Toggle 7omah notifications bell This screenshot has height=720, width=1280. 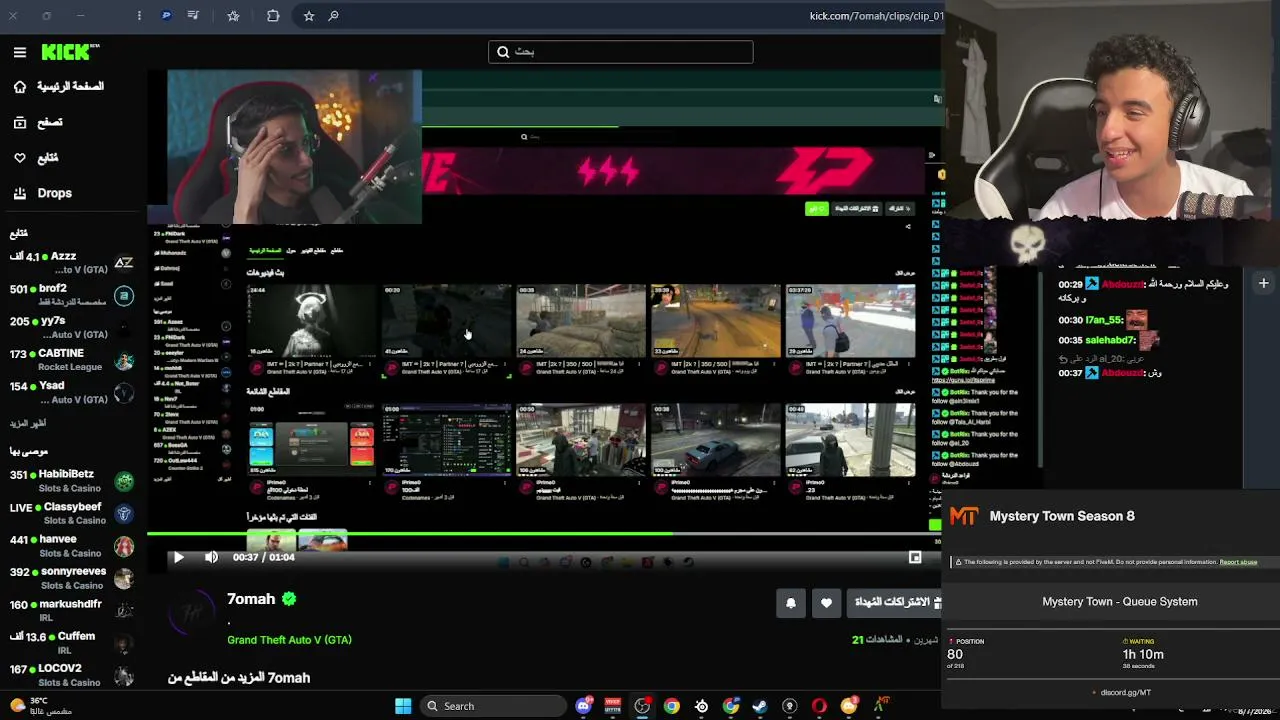tap(790, 603)
